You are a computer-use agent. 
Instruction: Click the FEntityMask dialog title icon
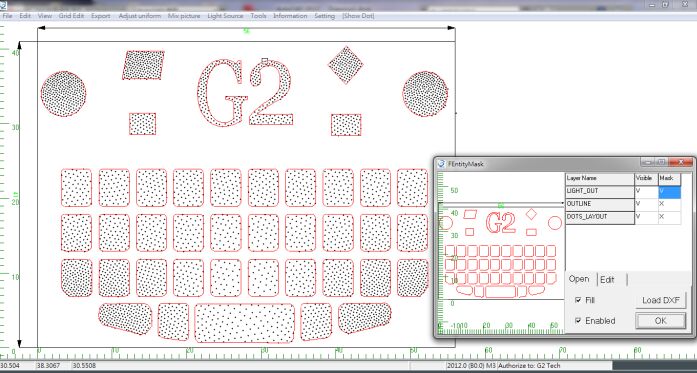(441, 164)
